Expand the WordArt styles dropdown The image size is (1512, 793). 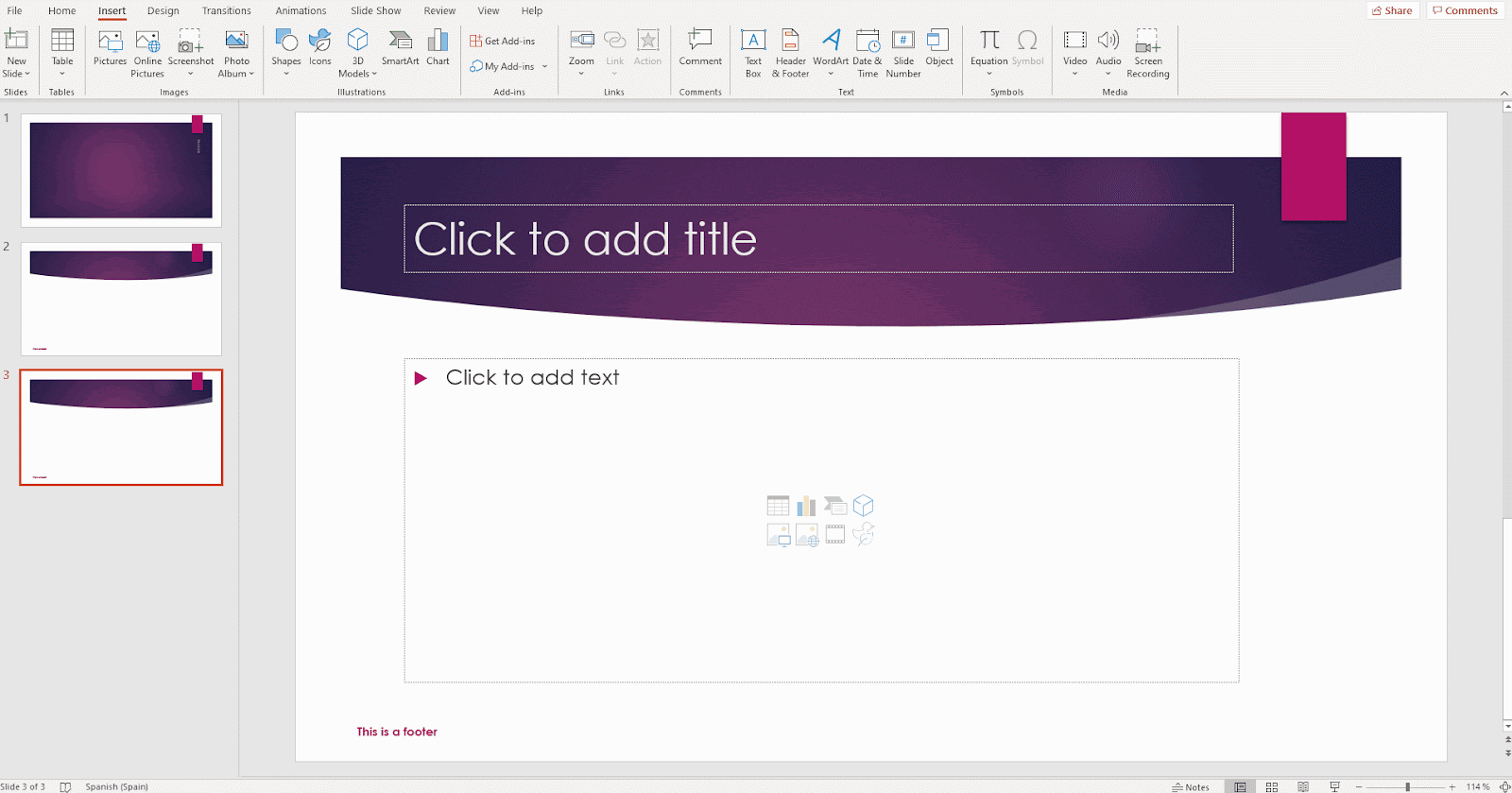click(x=831, y=74)
